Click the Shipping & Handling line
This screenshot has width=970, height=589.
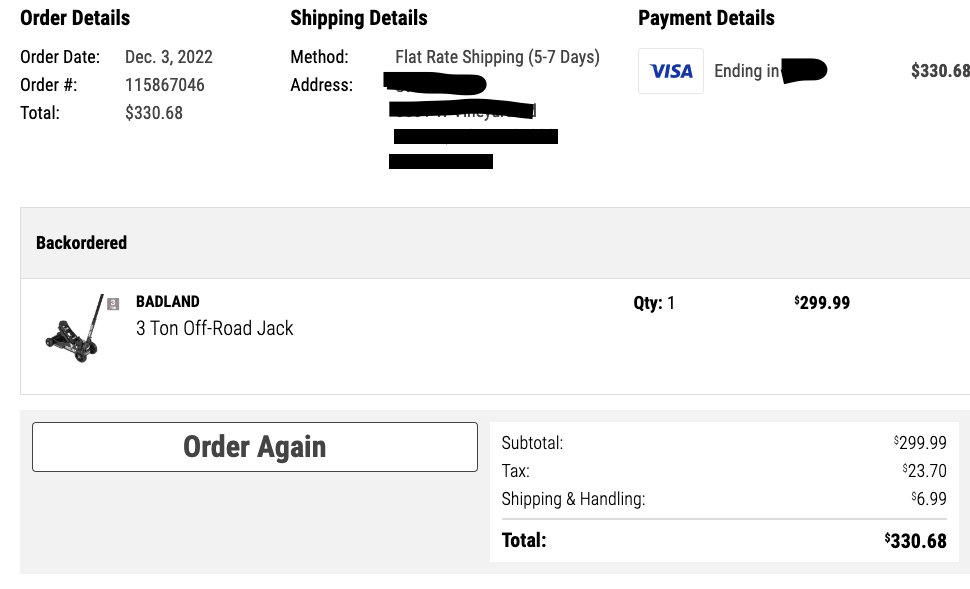pos(724,499)
